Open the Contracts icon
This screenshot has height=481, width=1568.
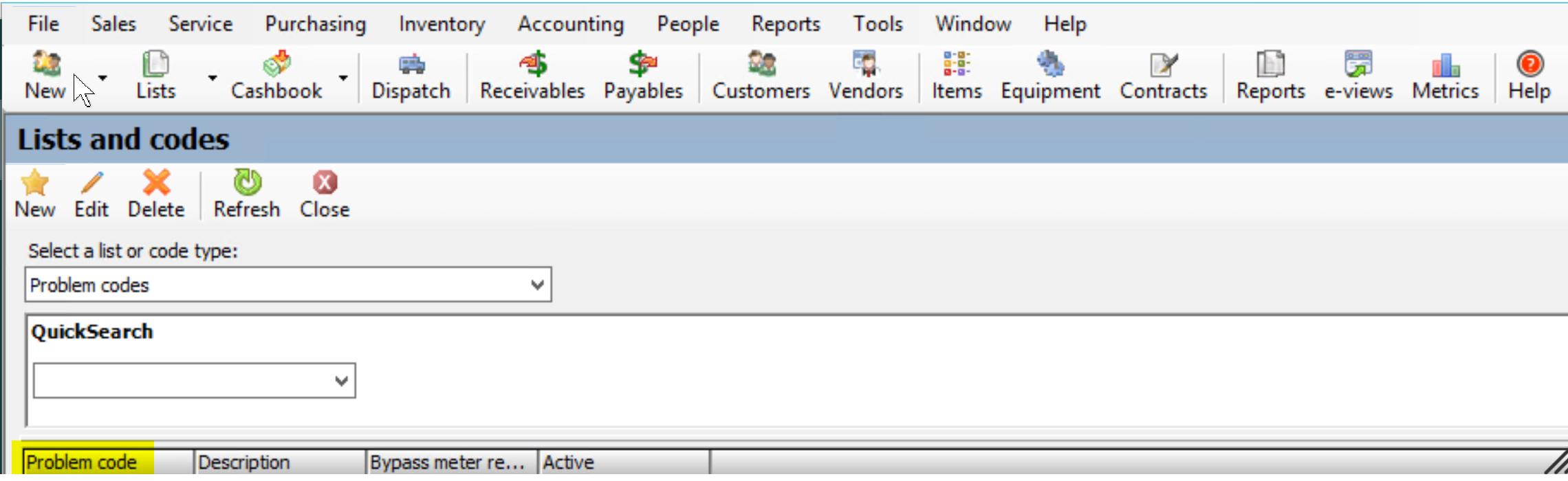(1163, 76)
